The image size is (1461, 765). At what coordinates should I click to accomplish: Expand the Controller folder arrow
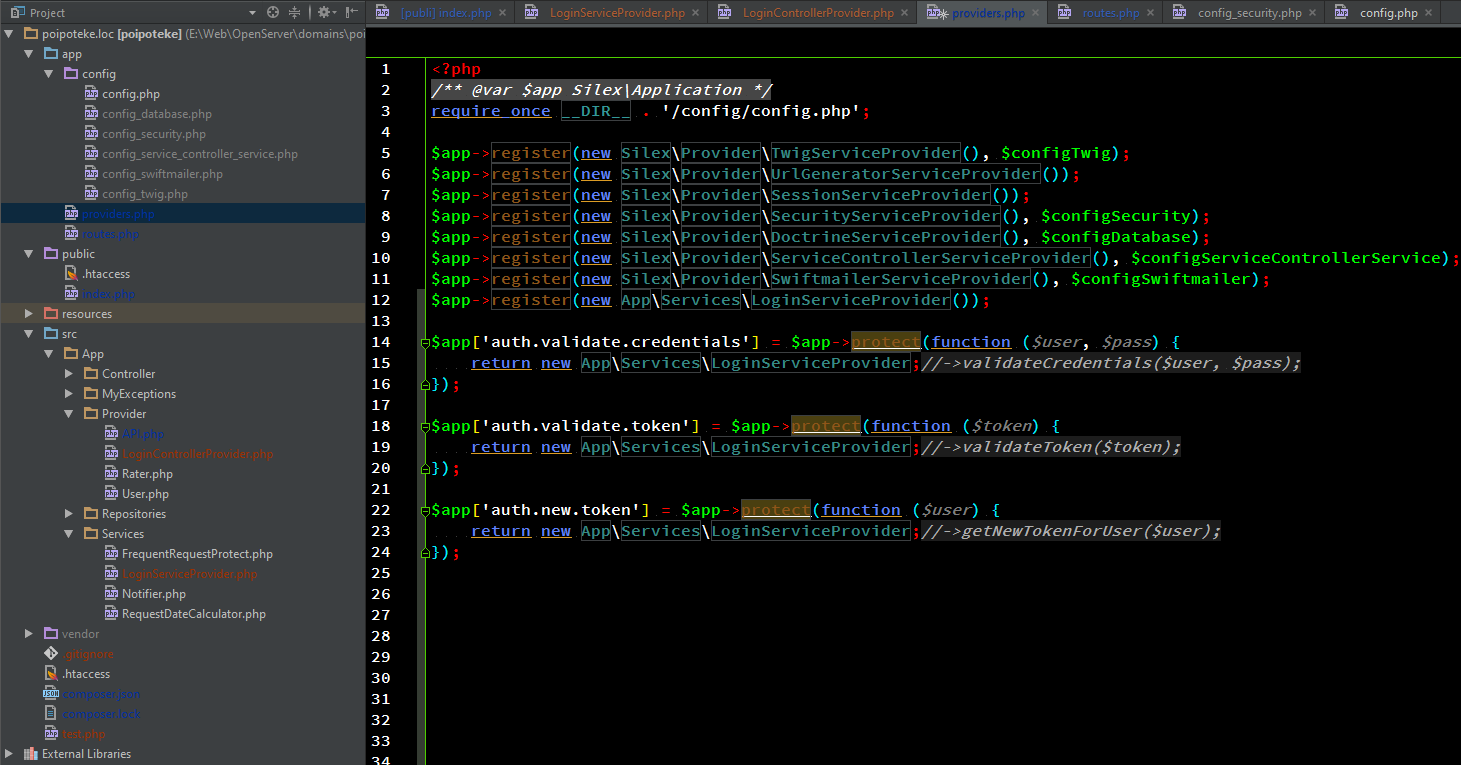69,374
